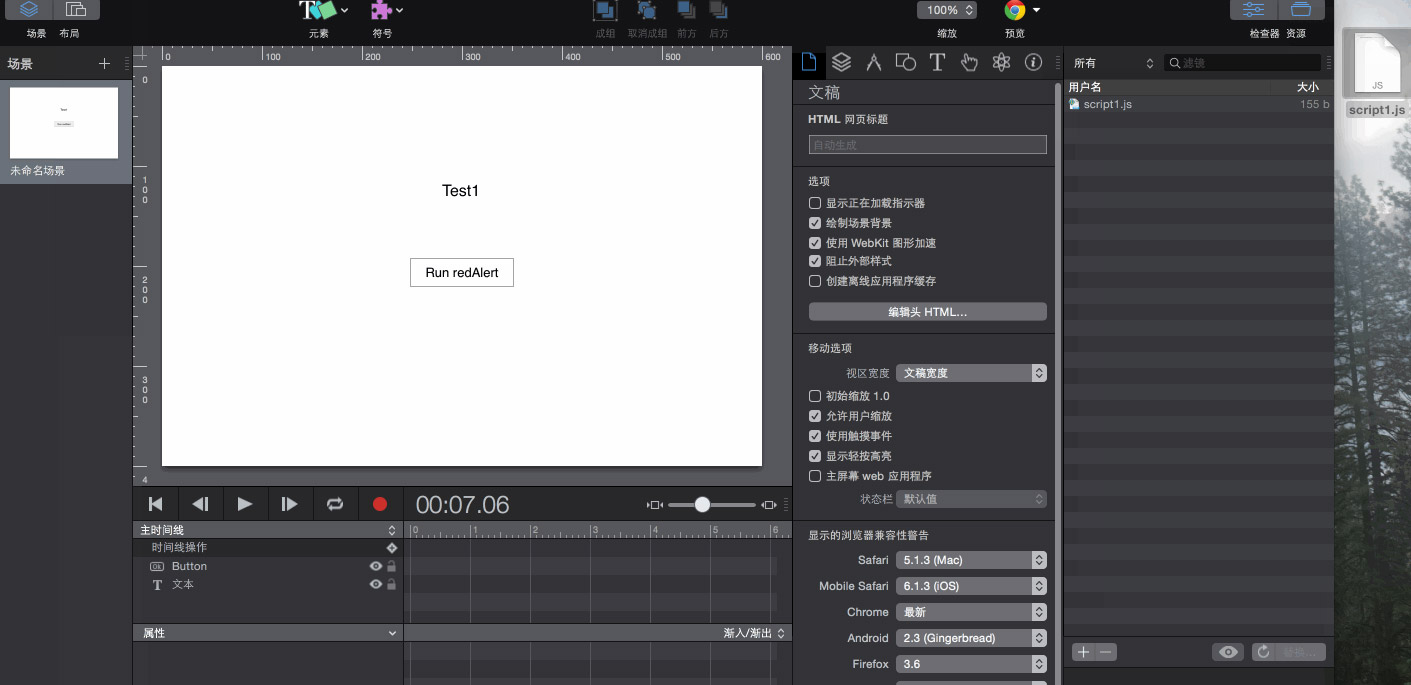Step back one frame
The height and width of the screenshot is (685, 1411).
(x=200, y=504)
